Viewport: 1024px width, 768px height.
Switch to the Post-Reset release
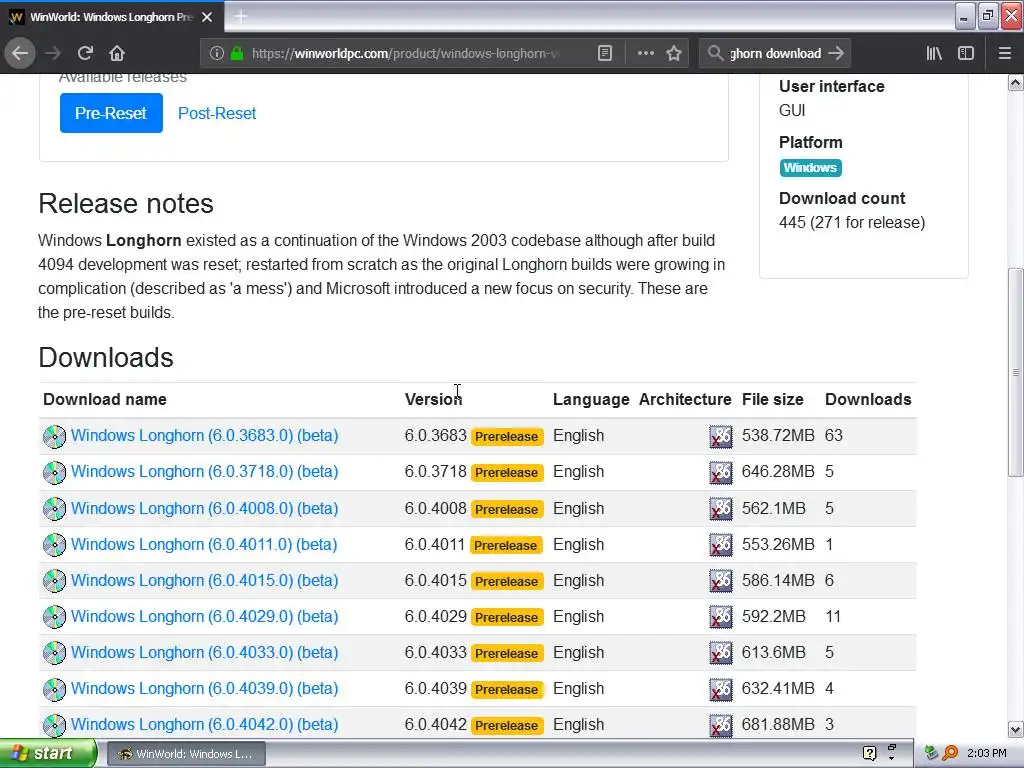tap(217, 113)
